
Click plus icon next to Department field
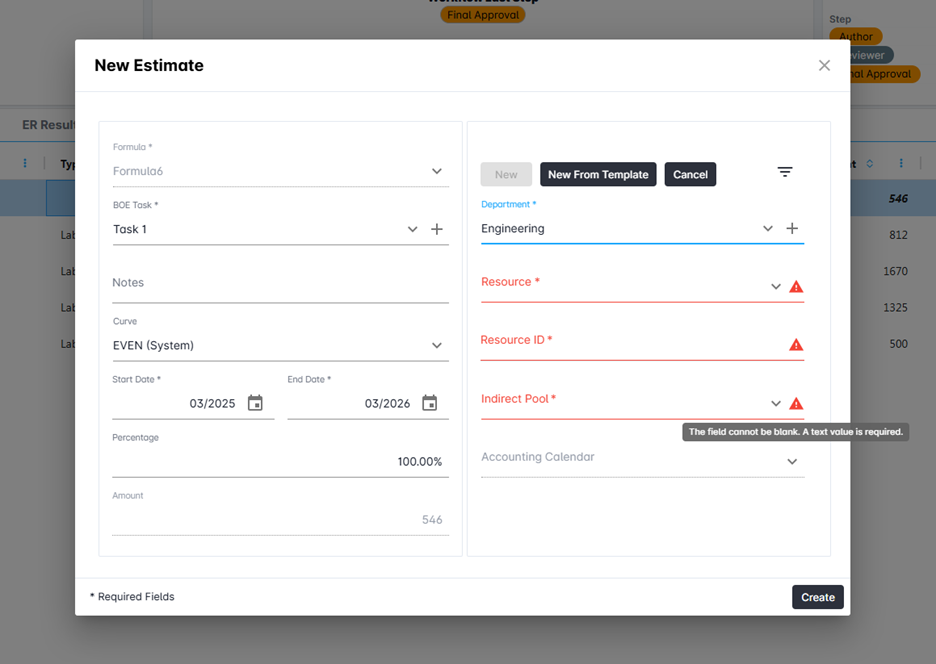[x=792, y=228]
